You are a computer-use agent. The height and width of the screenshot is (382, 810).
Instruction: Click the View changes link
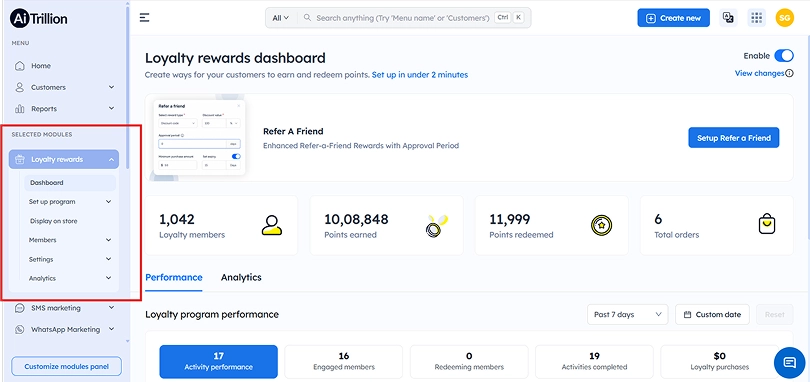coord(759,73)
